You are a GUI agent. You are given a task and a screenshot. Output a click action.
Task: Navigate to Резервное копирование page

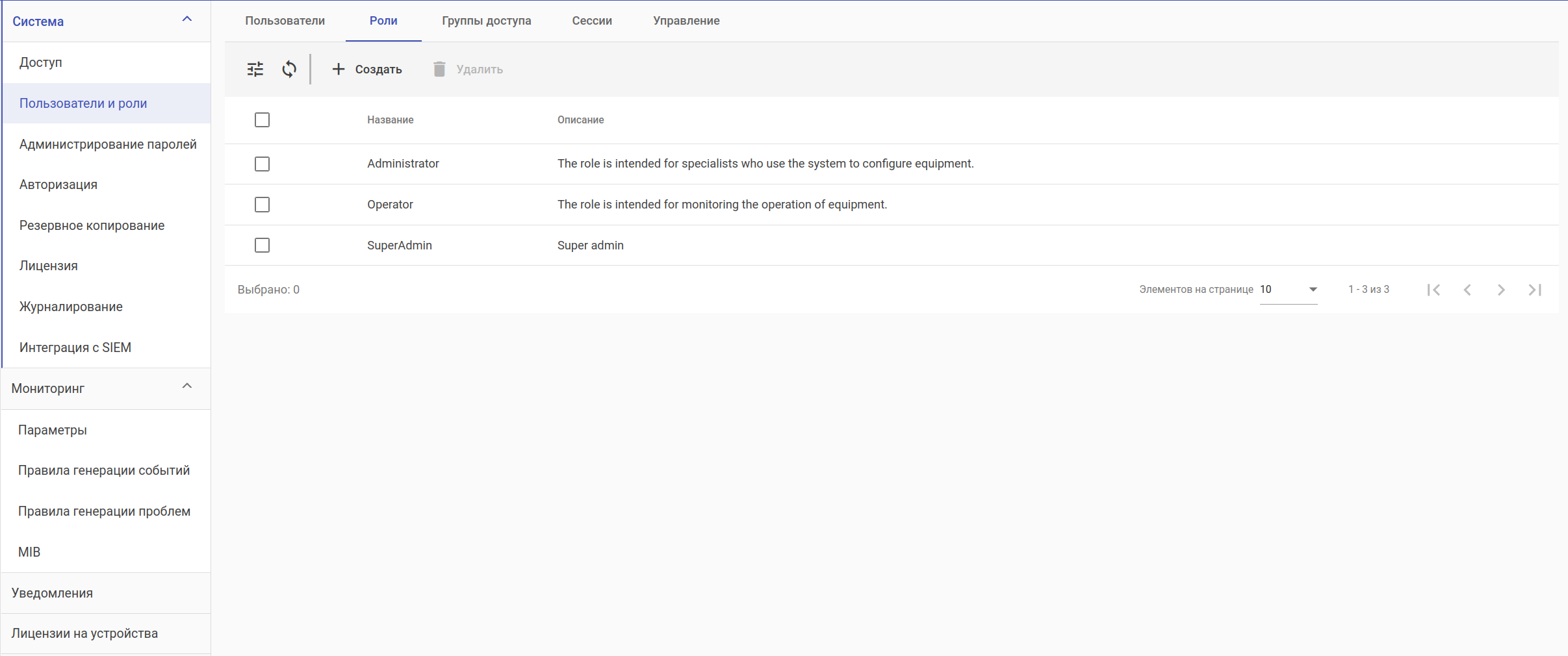pos(92,225)
